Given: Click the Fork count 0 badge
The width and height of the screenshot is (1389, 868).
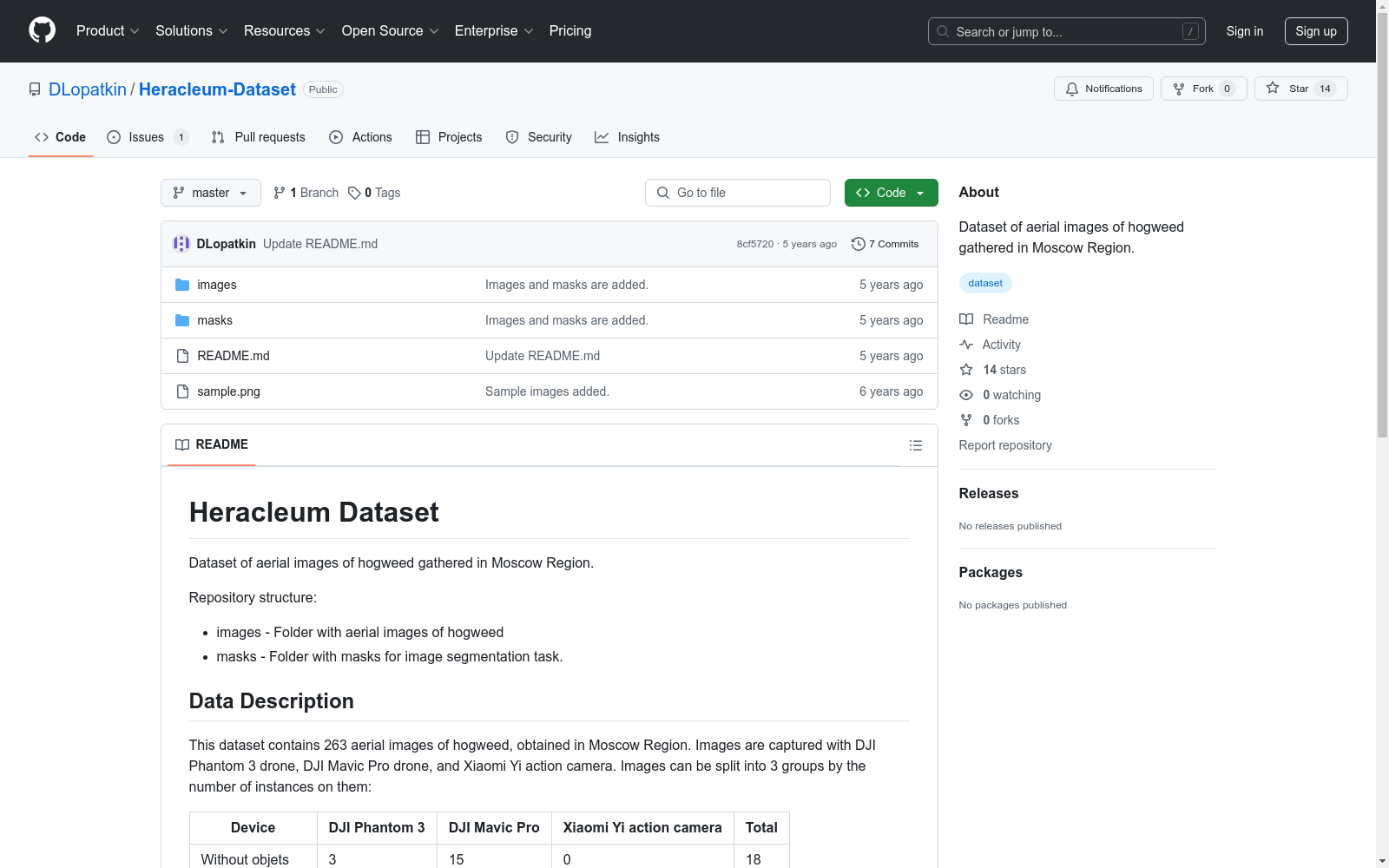Looking at the screenshot, I should pos(1227,89).
